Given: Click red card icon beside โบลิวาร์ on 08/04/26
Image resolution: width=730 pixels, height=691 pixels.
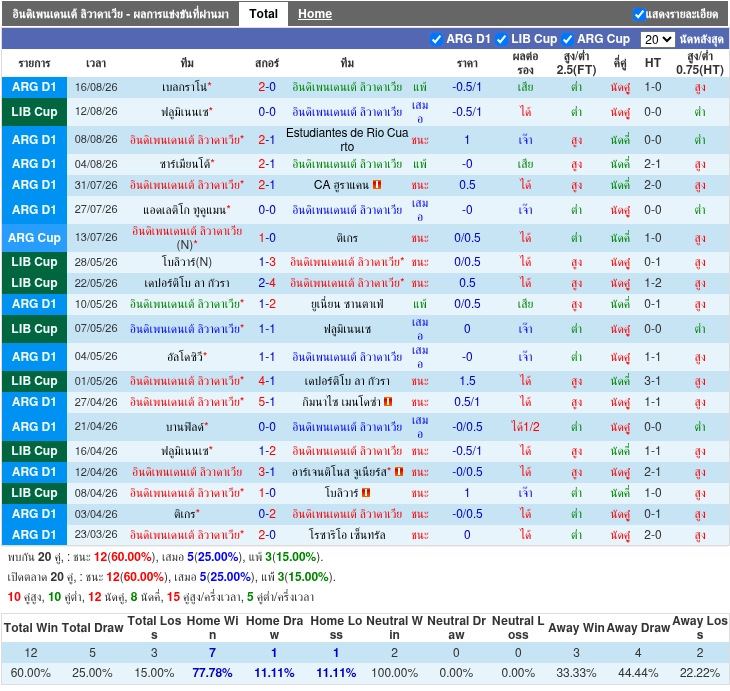Looking at the screenshot, I should pos(365,493).
